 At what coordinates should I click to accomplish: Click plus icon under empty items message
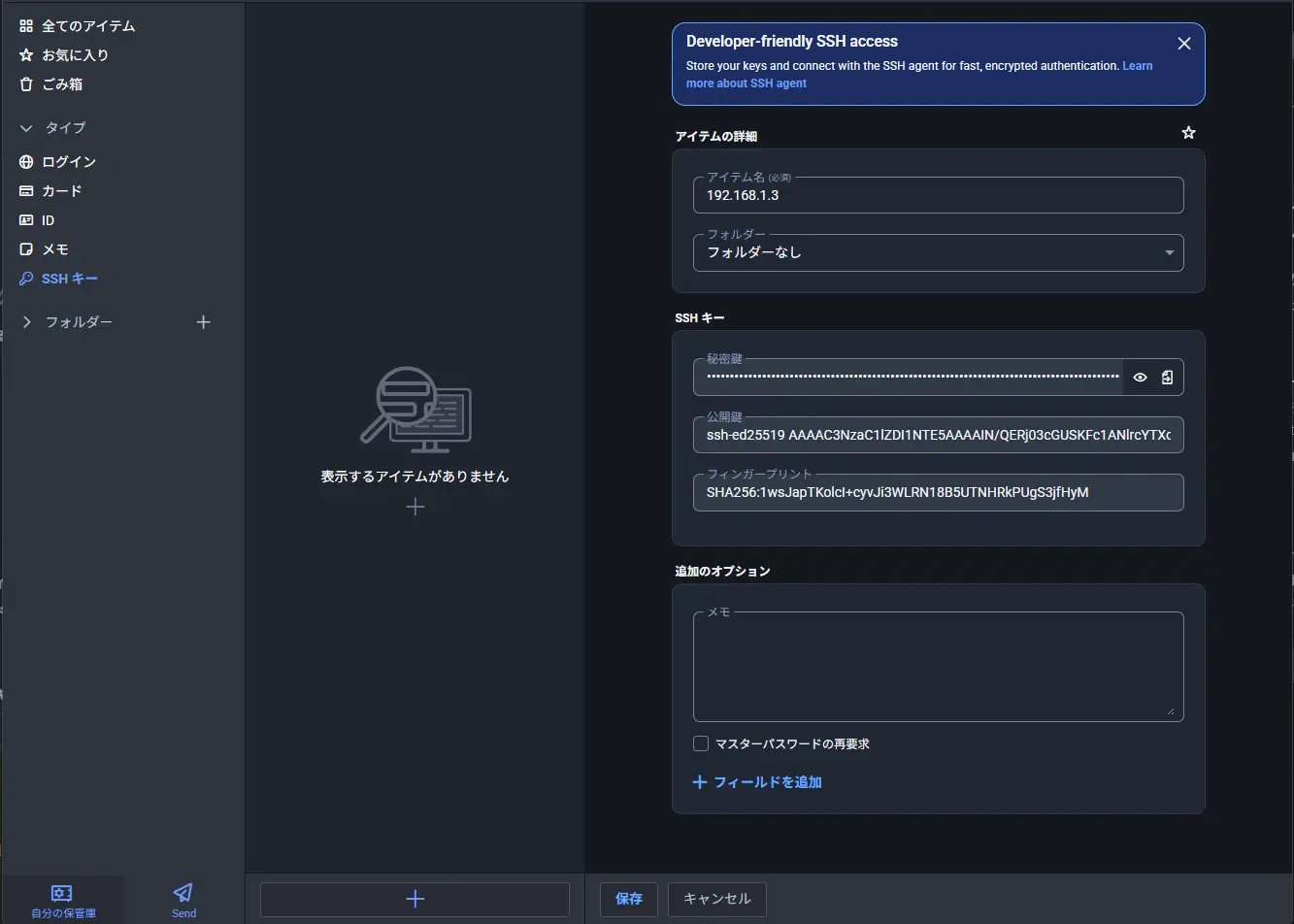(415, 507)
